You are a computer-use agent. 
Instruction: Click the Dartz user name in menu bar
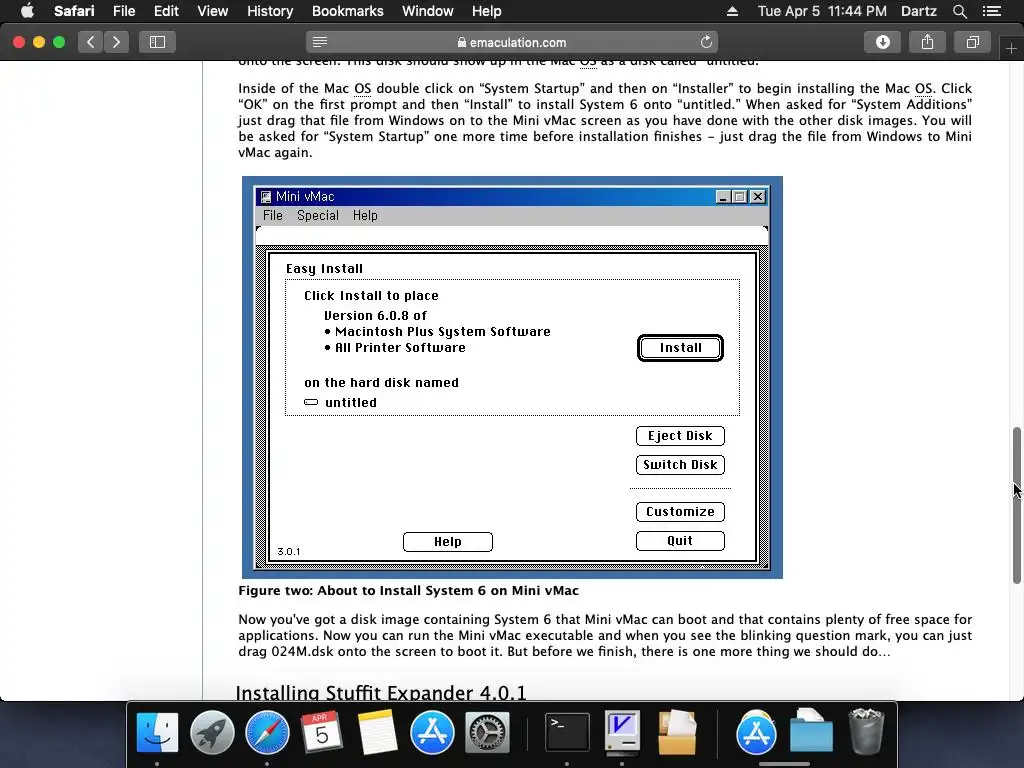coord(918,11)
